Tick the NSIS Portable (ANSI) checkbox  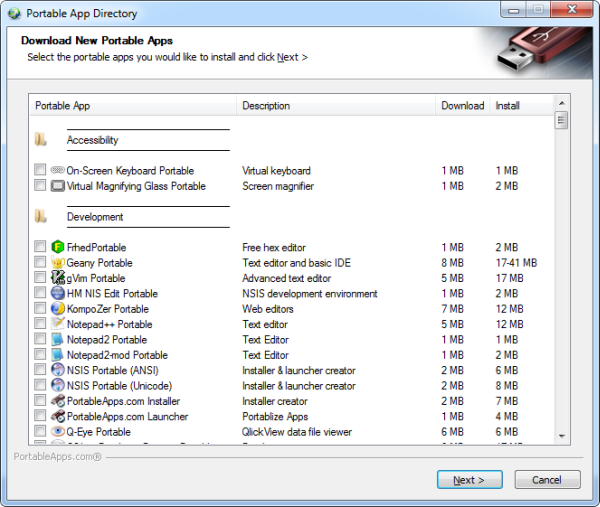(x=40, y=369)
